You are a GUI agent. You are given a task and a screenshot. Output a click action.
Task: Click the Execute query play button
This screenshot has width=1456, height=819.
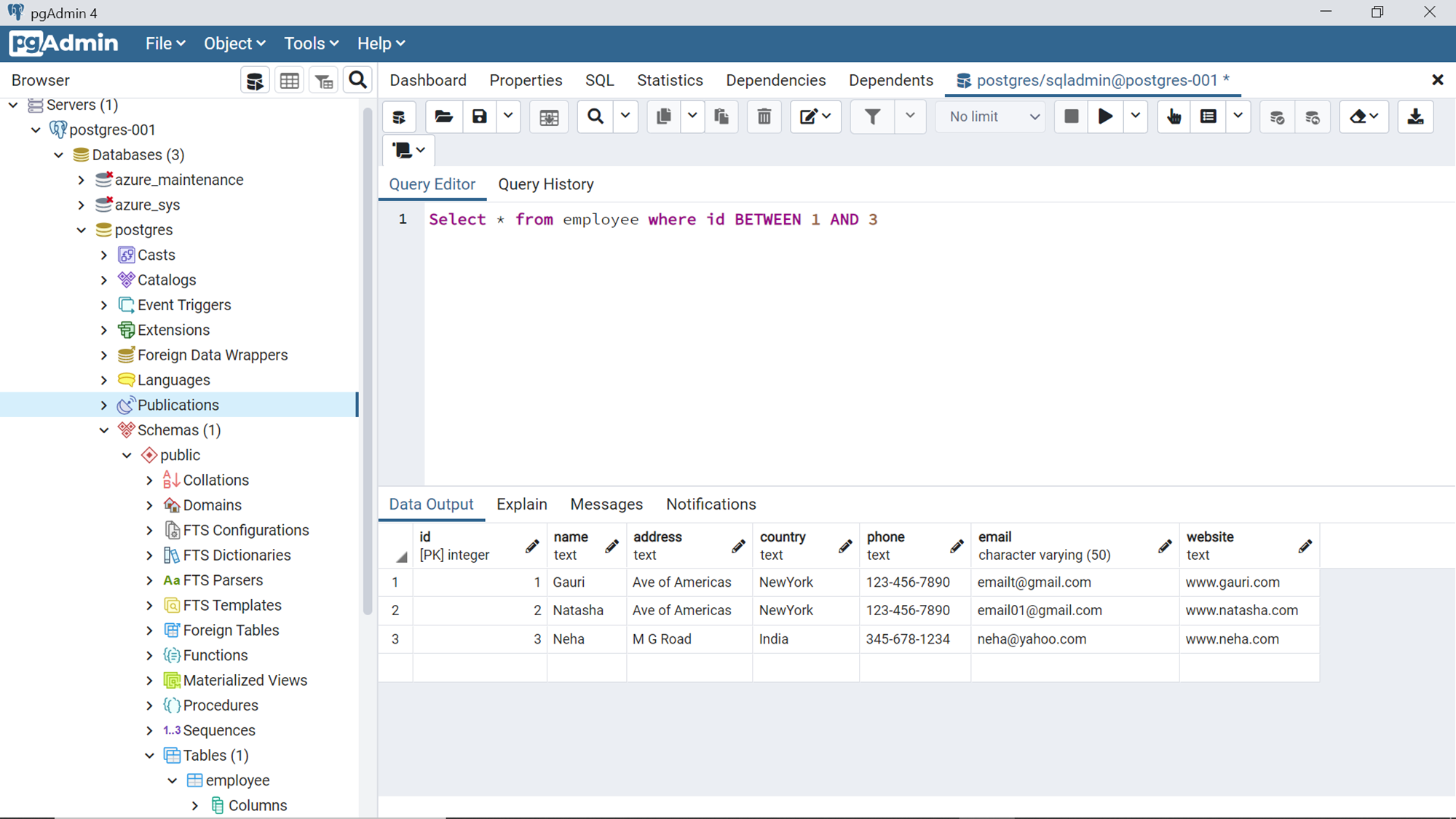click(x=1105, y=116)
